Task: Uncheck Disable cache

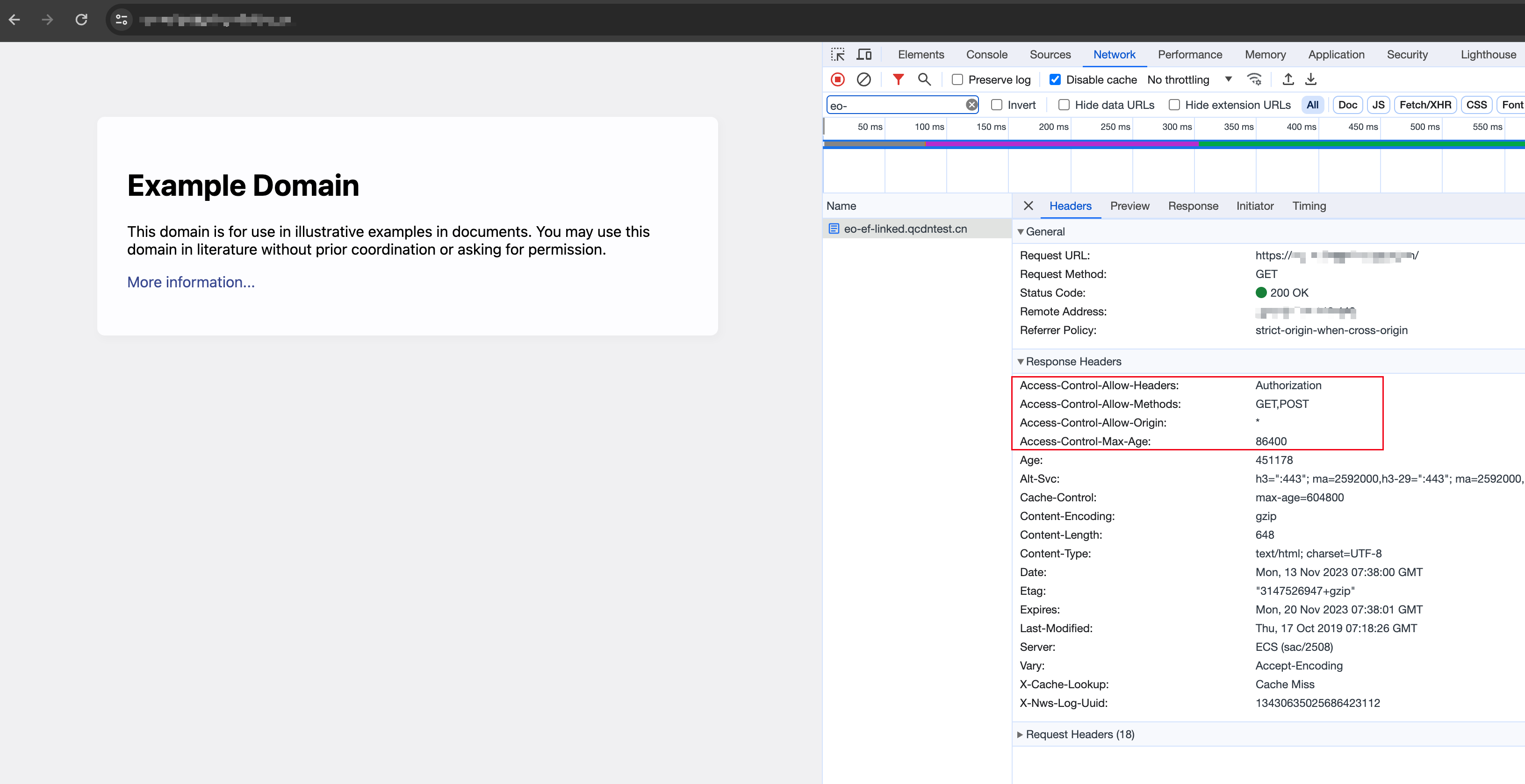Action: tap(1055, 79)
